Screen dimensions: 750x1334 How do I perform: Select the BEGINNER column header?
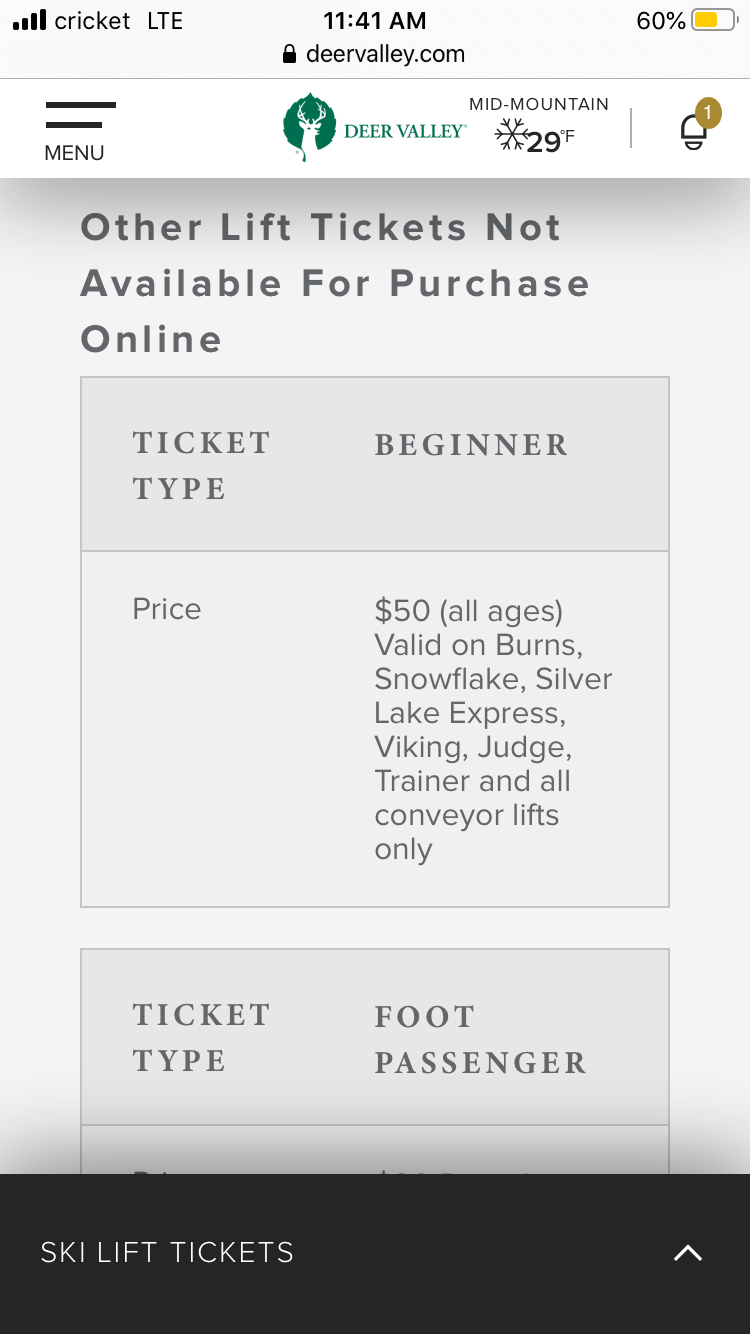point(471,445)
